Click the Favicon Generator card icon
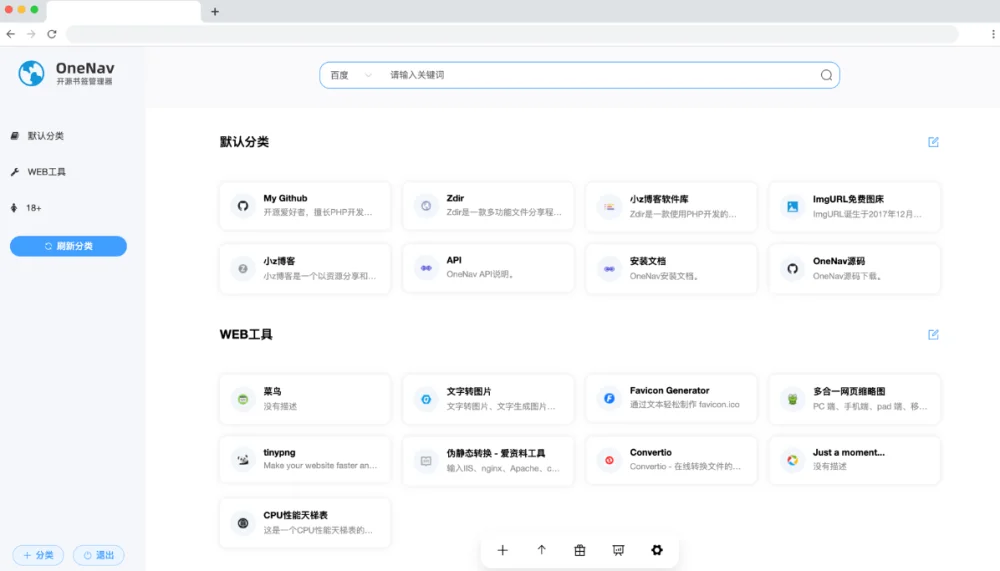 [x=609, y=398]
